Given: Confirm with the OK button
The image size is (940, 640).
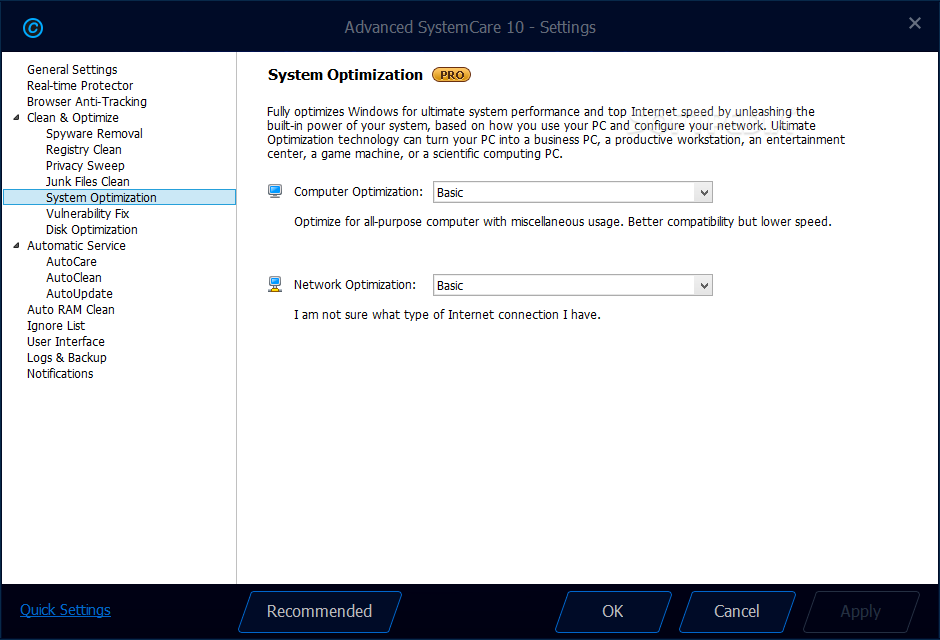Looking at the screenshot, I should coord(613,612).
